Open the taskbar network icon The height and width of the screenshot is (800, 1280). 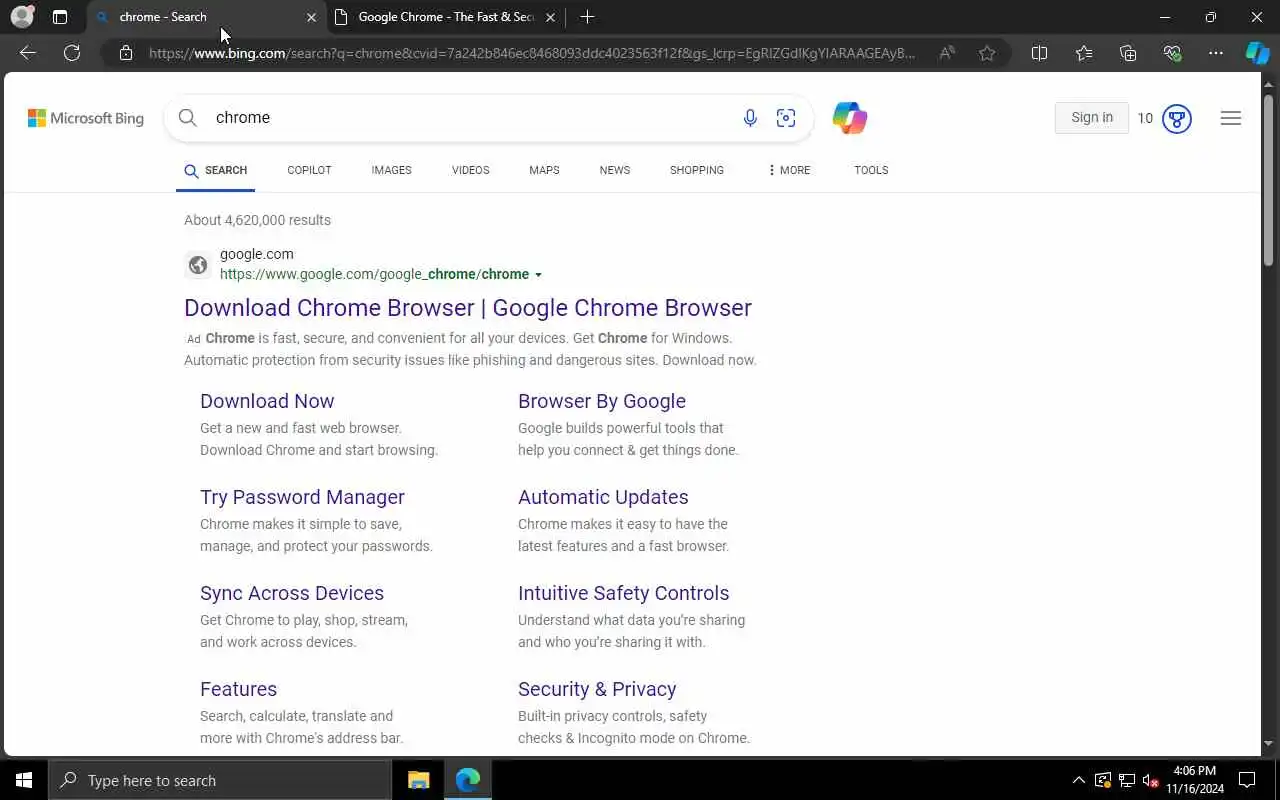(1126, 781)
